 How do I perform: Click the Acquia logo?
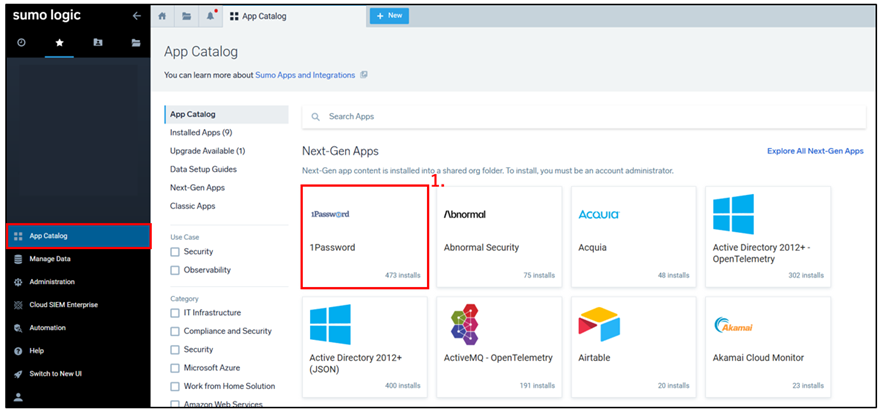(599, 214)
